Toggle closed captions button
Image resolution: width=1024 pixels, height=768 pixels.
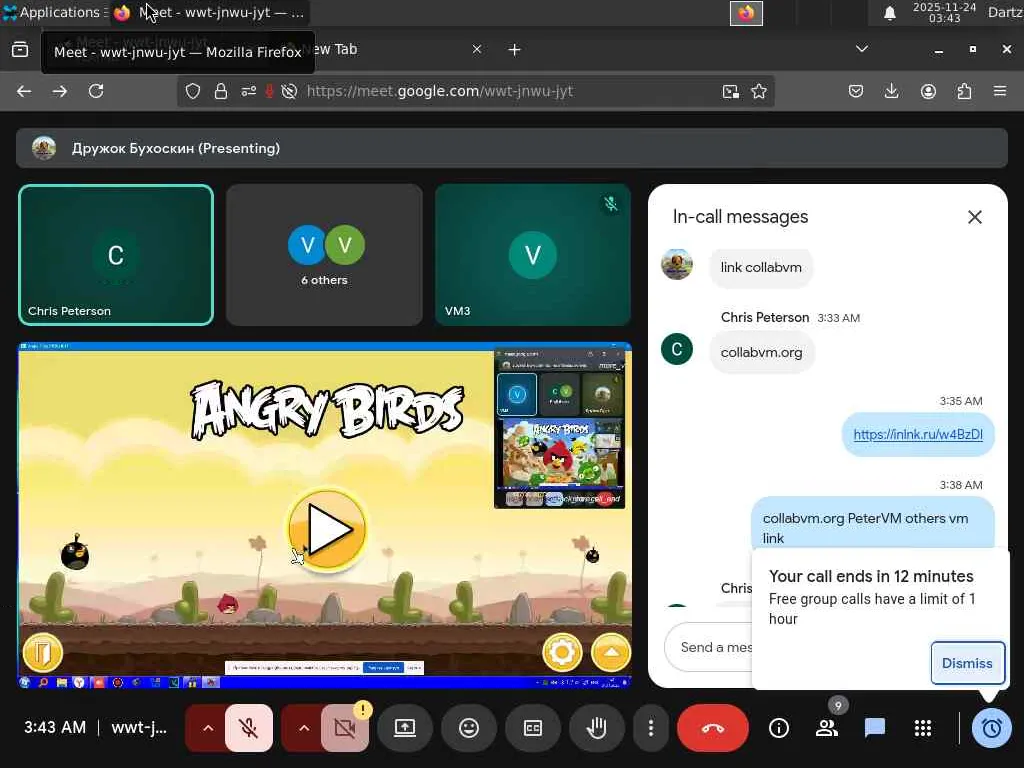tap(533, 728)
